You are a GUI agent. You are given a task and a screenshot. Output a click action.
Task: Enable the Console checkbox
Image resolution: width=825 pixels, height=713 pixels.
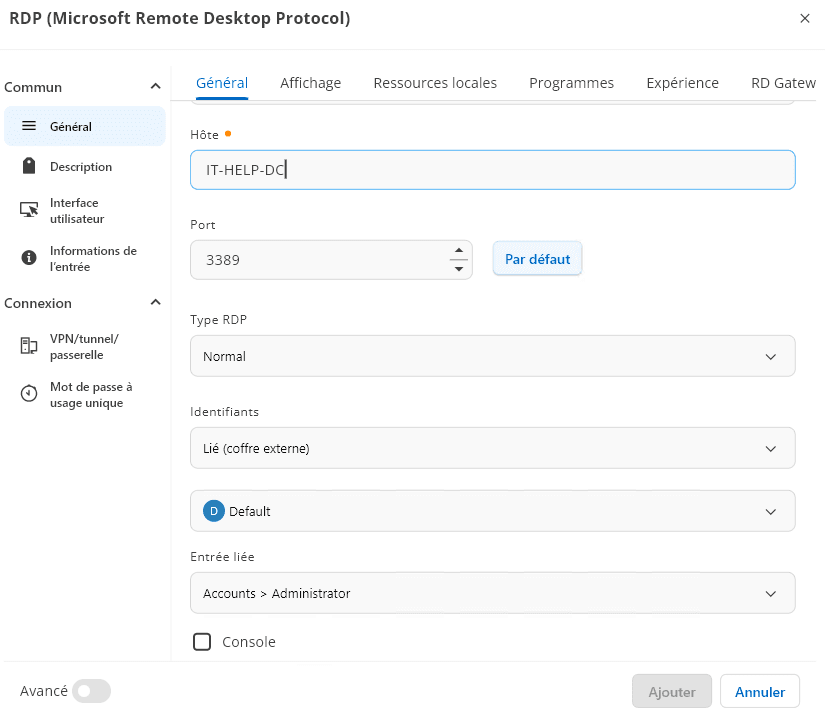click(202, 642)
